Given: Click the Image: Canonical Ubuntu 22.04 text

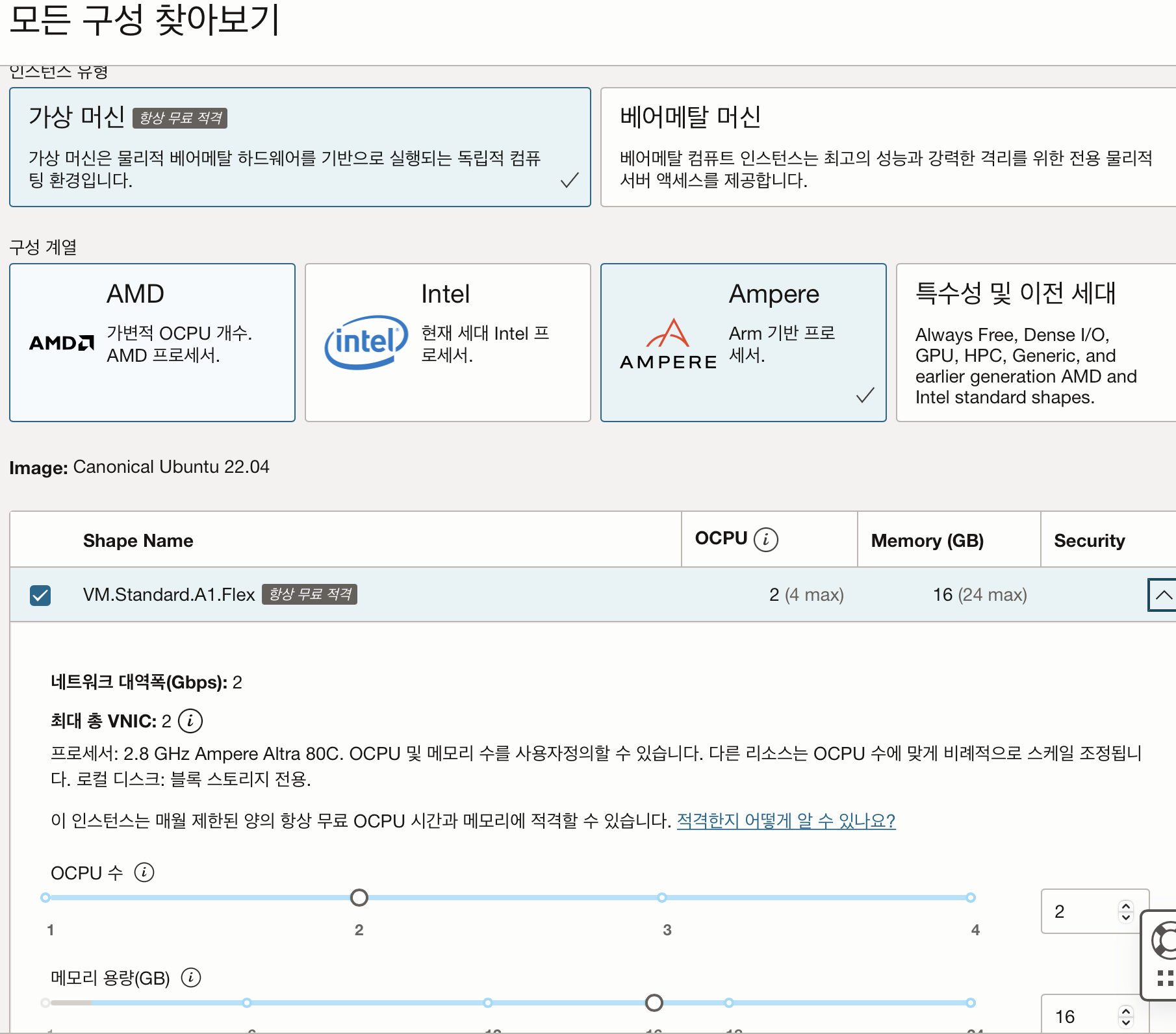Looking at the screenshot, I should (x=139, y=467).
